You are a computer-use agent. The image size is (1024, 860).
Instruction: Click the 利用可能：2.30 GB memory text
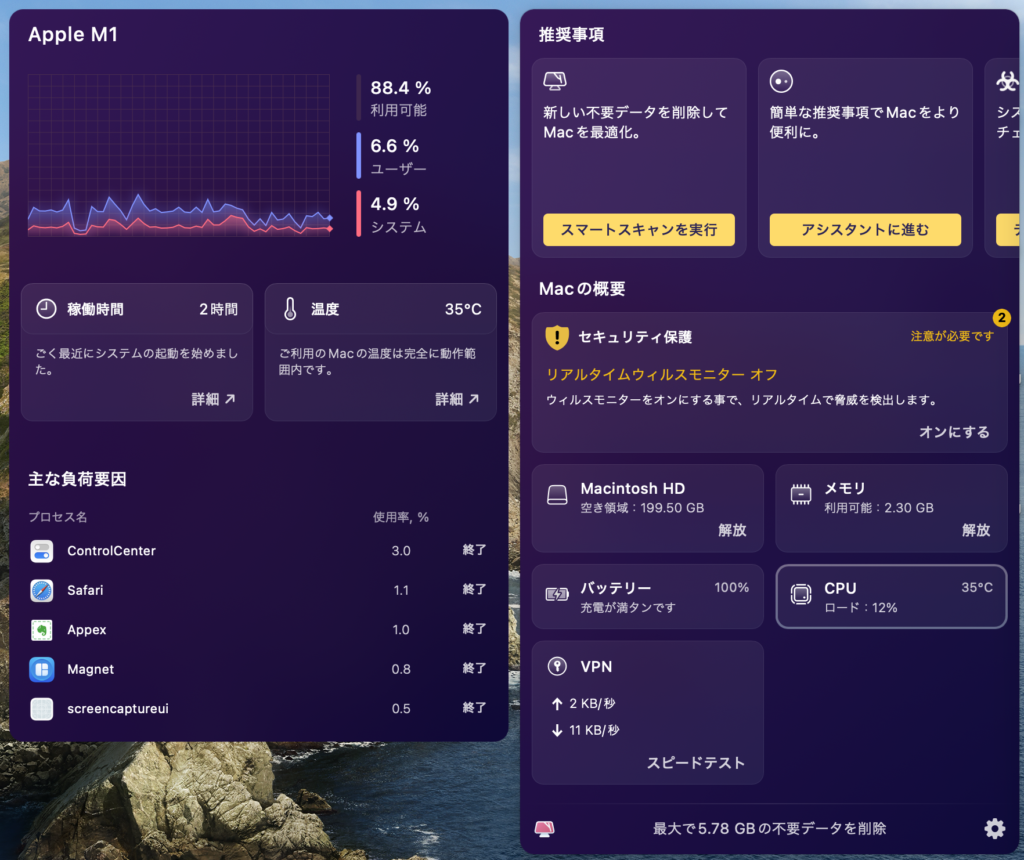click(x=878, y=508)
